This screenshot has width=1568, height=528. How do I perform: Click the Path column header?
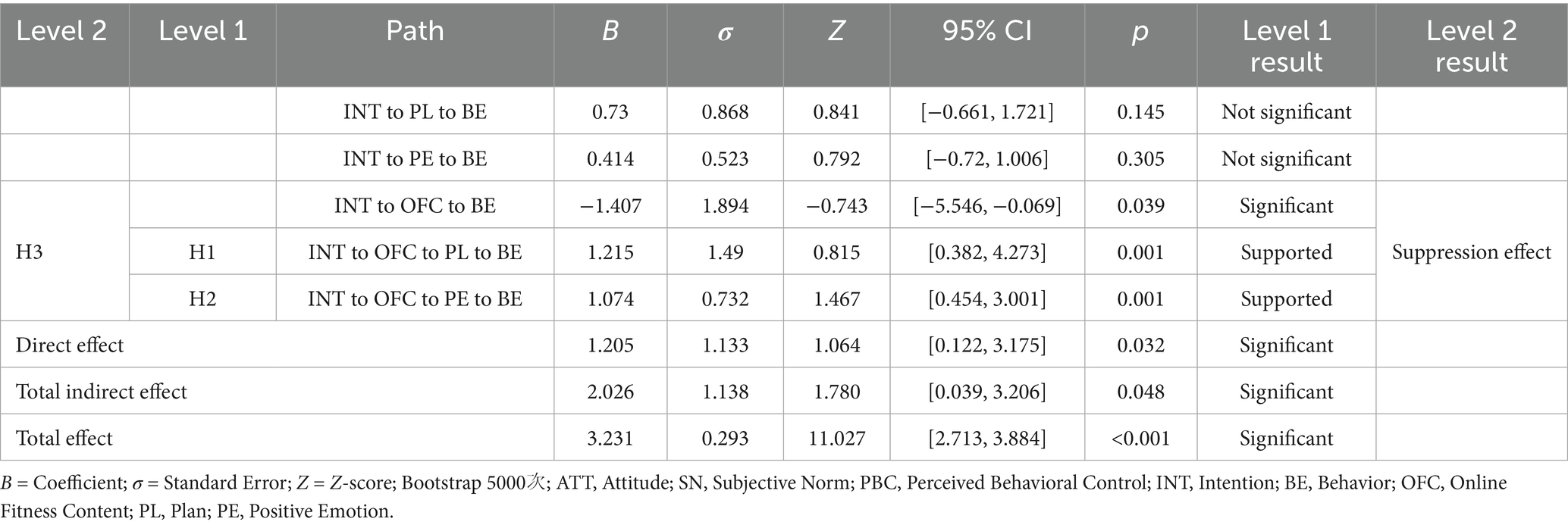click(x=415, y=31)
